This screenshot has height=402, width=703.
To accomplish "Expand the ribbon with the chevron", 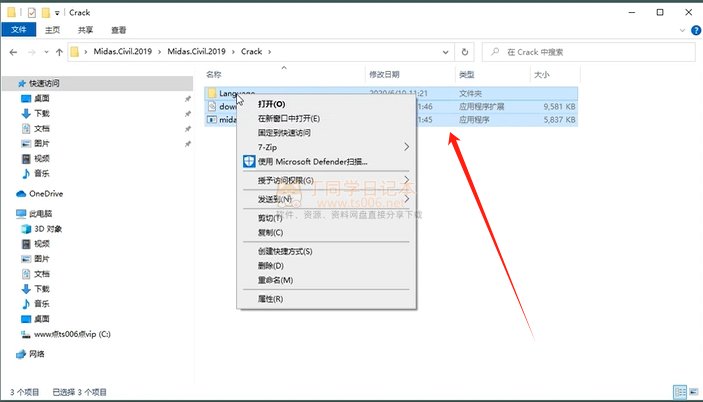I will click(x=682, y=30).
